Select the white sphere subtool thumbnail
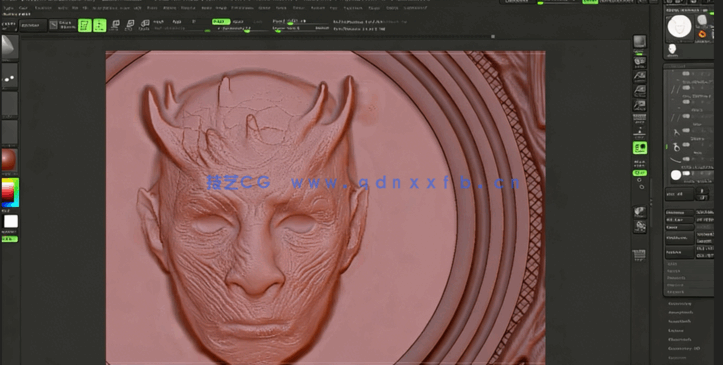Image resolution: width=723 pixels, height=365 pixels. 676,175
